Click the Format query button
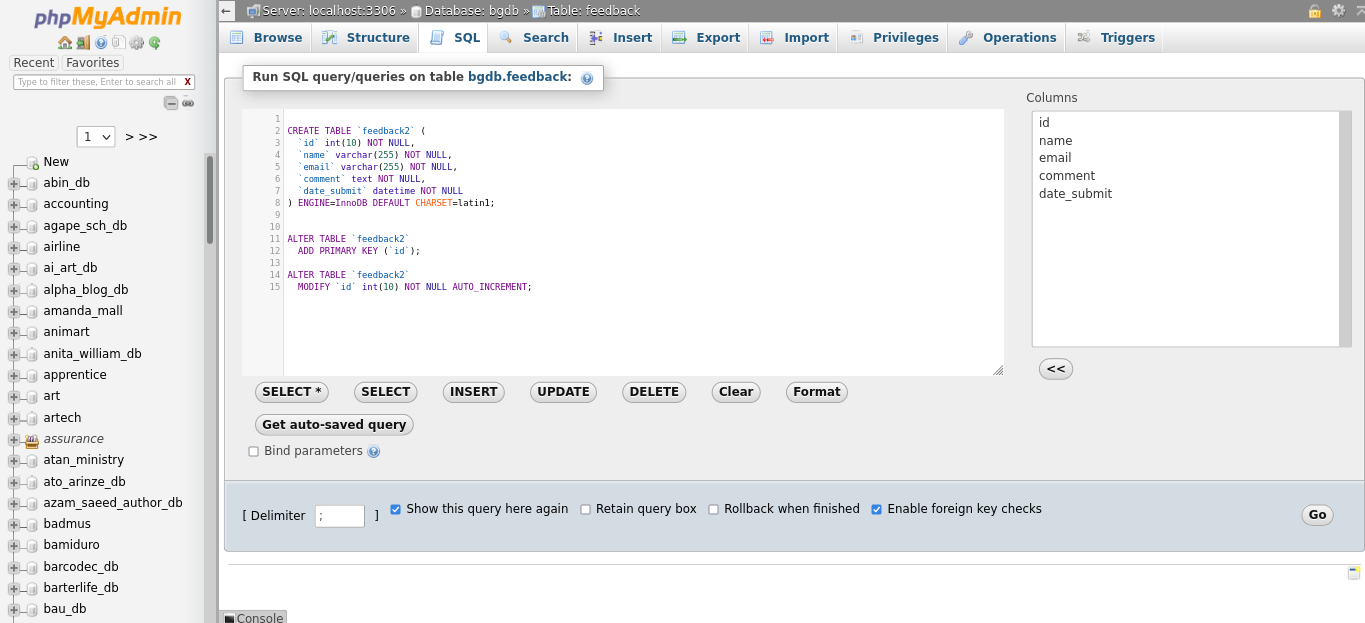 [817, 392]
